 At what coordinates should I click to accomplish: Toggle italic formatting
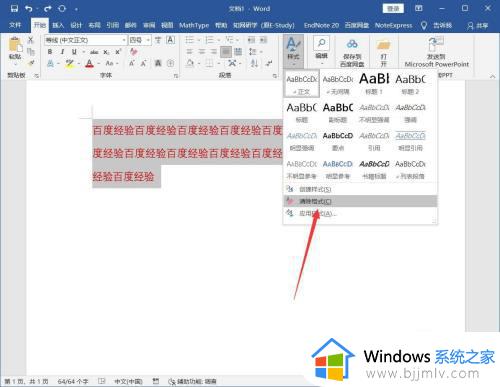(x=62, y=52)
